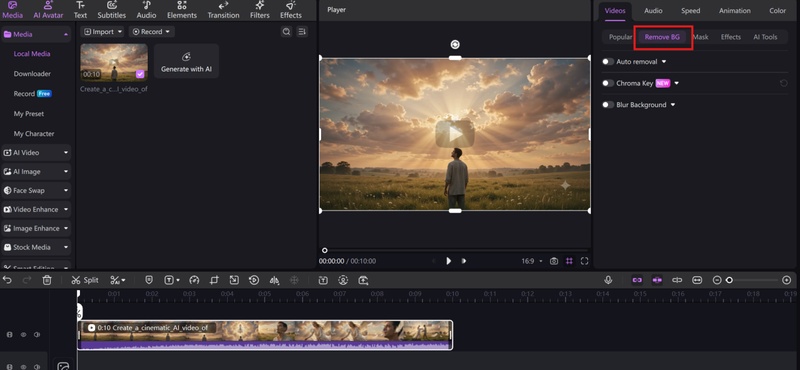Switch to the Speed tab
This screenshot has width=800, height=370.
[x=690, y=11]
